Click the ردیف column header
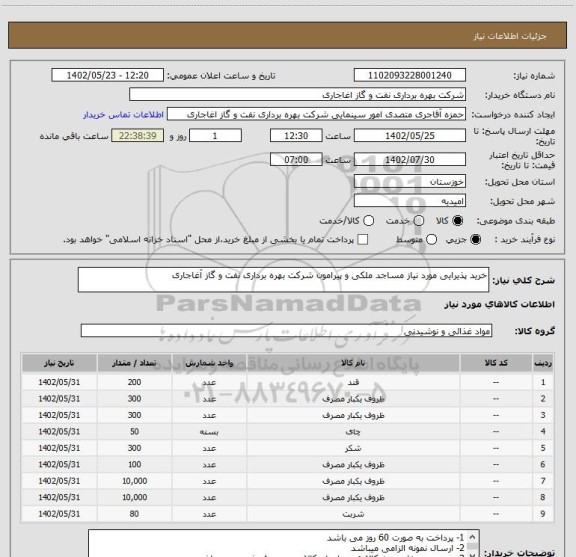576x557 pixels. [x=543, y=363]
